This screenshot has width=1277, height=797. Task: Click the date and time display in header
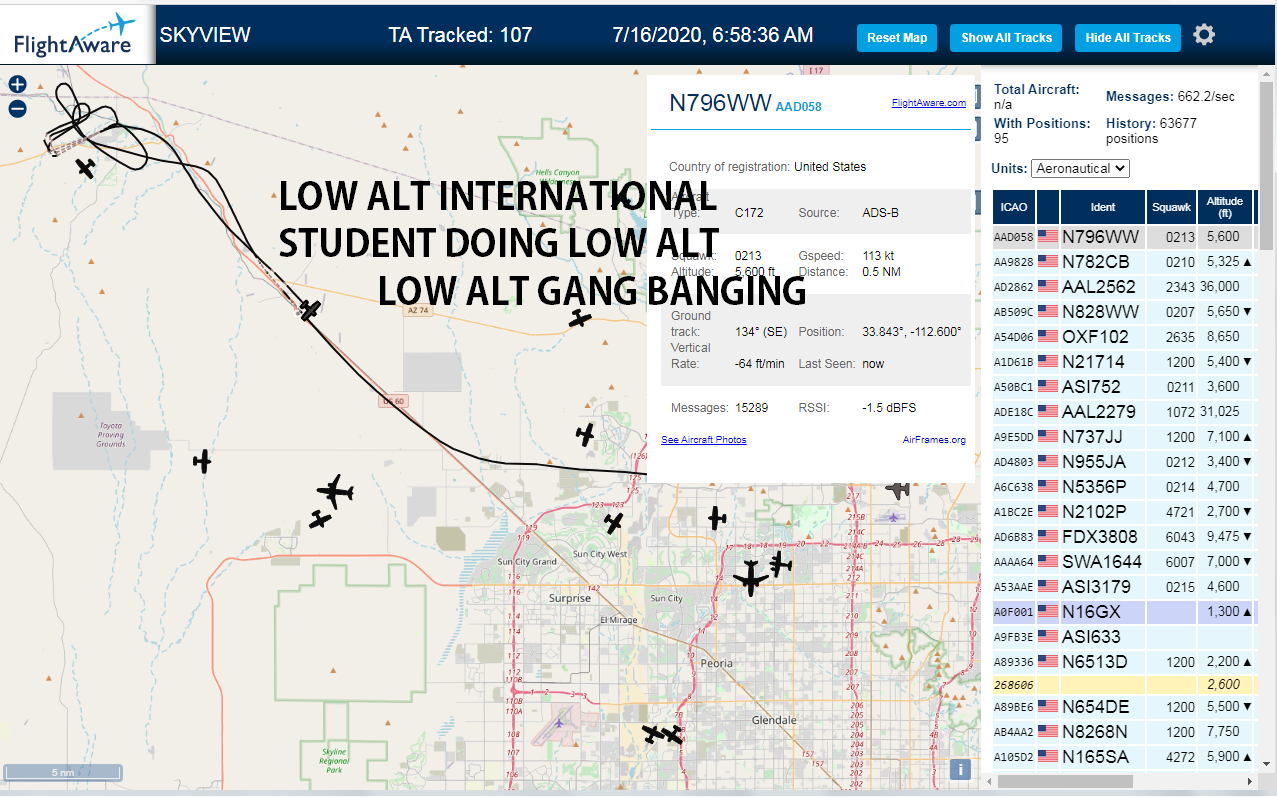tap(713, 35)
